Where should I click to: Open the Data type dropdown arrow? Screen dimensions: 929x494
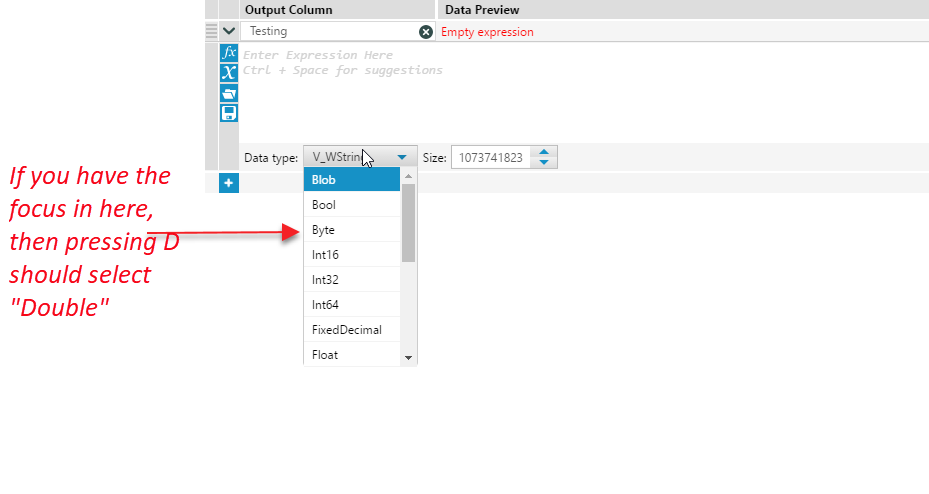(402, 158)
